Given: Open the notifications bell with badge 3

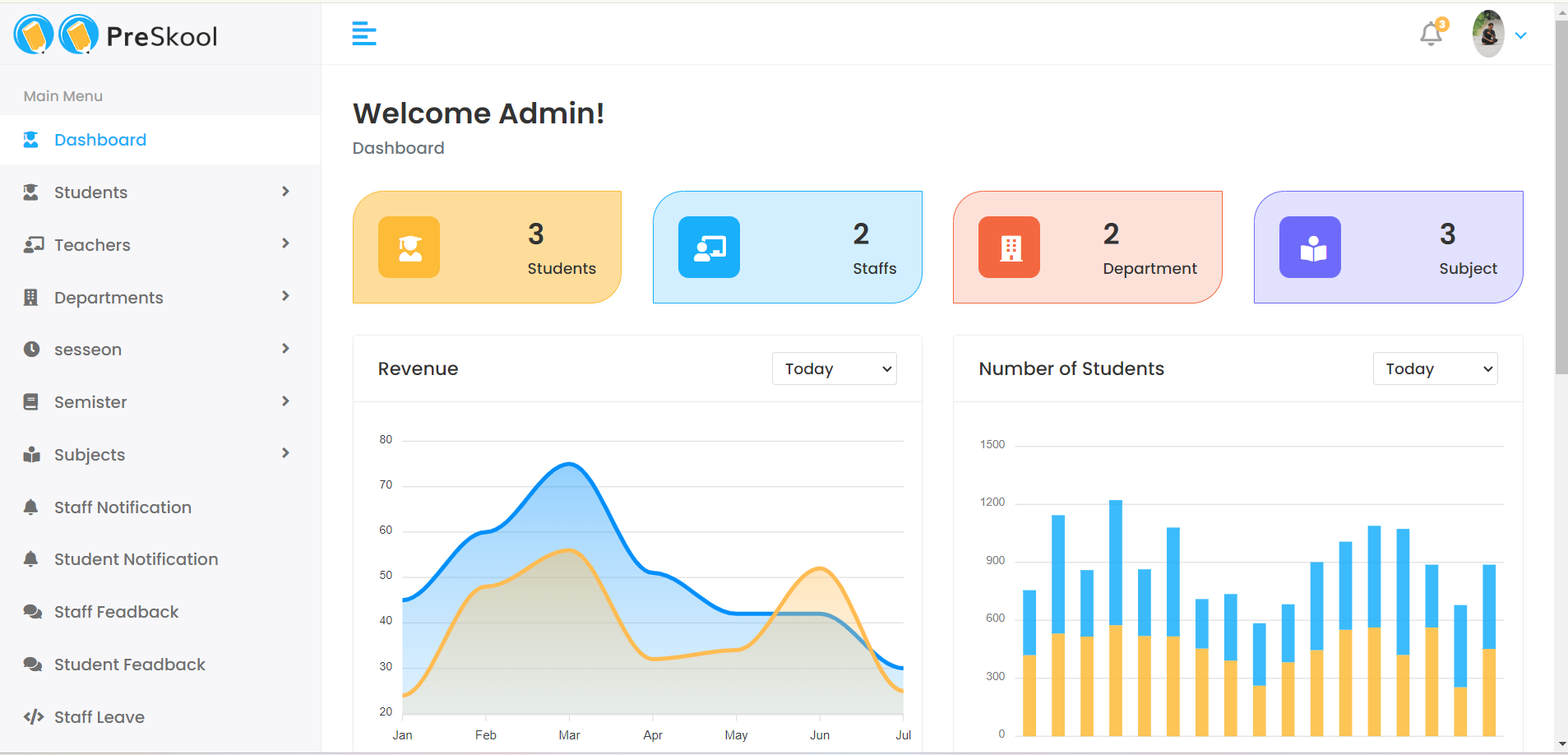Looking at the screenshot, I should pos(1431,34).
